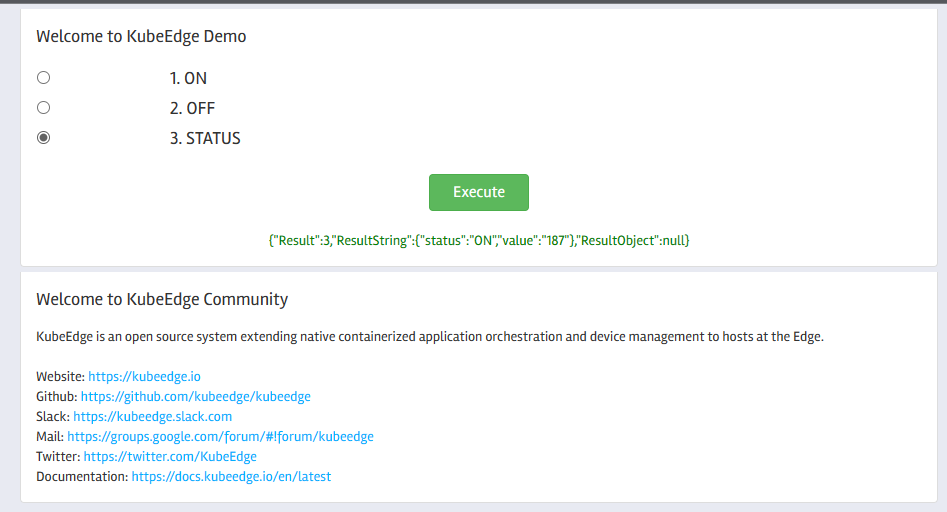
Task: Select the OFF radio button
Action: click(x=43, y=108)
